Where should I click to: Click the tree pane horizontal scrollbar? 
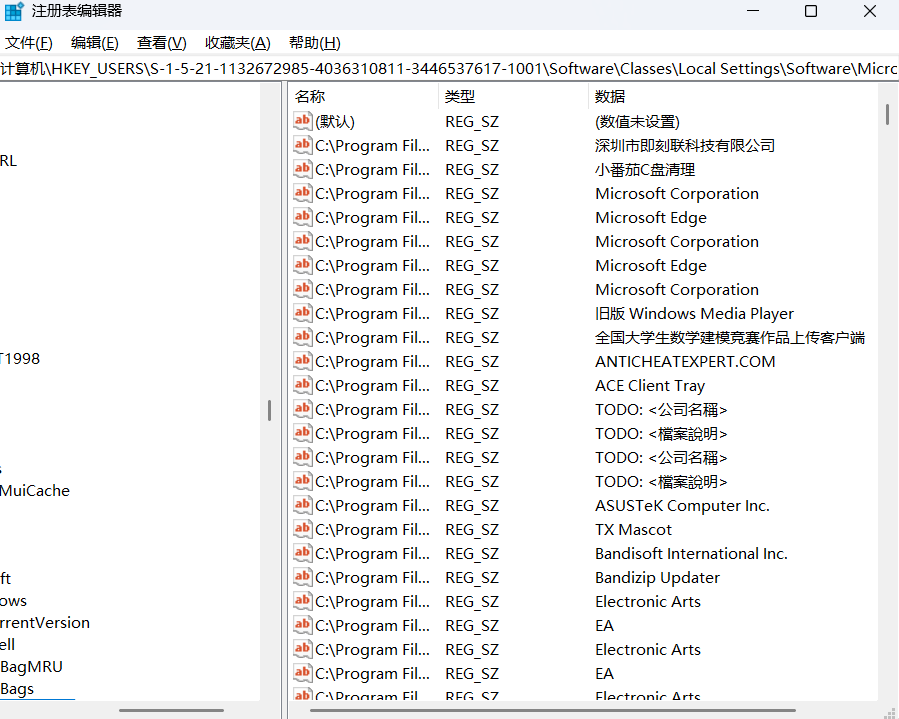coord(171,710)
